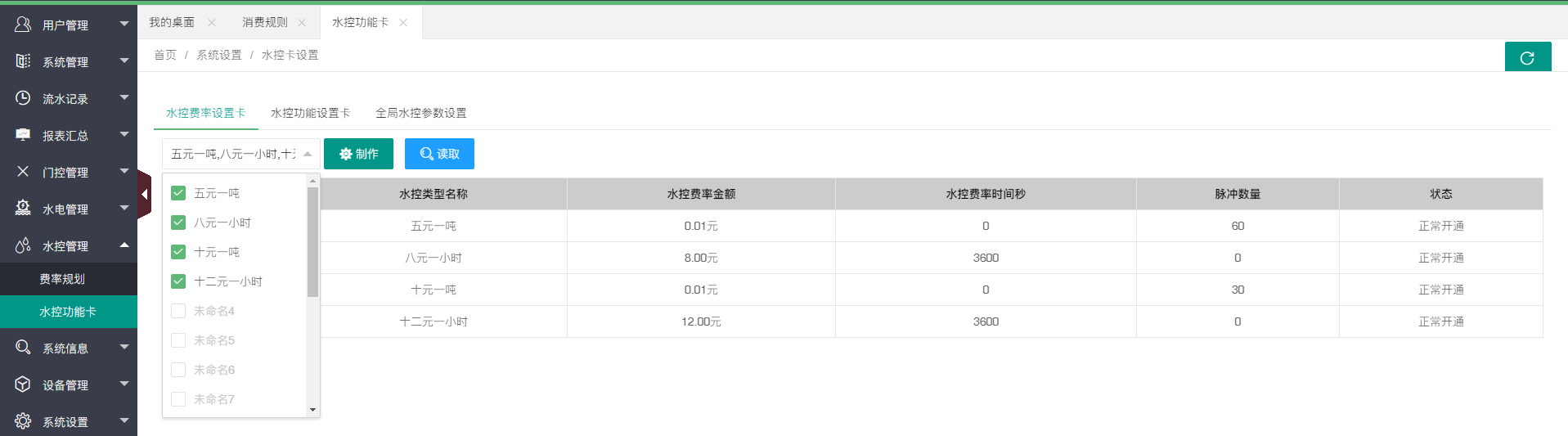Screen dimensions: 1568x436
Task: Click the 水电管理 sidebar icon
Action: point(23,209)
